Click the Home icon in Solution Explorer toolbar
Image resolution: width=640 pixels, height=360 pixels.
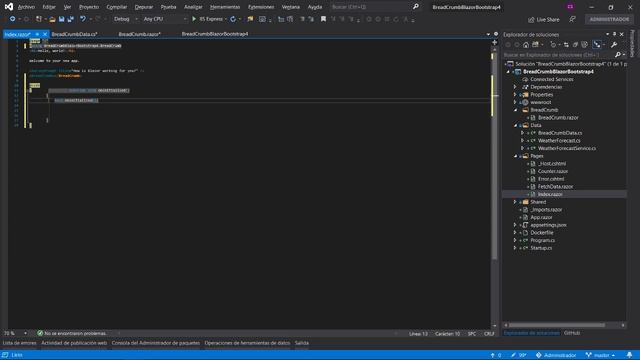tap(526, 45)
